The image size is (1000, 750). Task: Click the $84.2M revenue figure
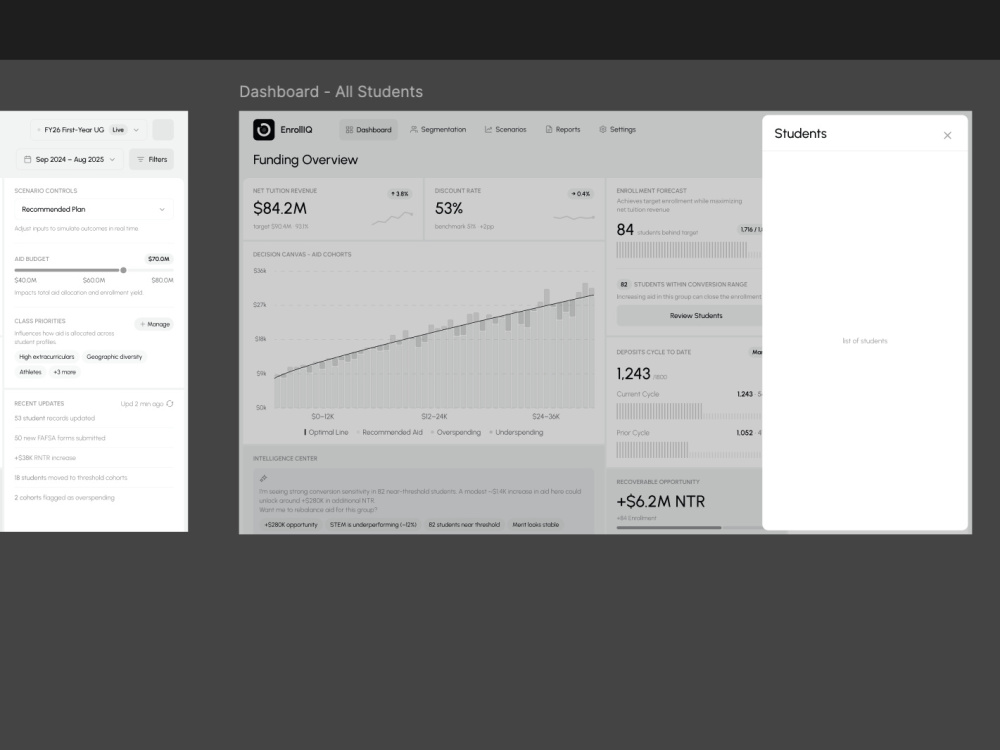pyautogui.click(x=280, y=209)
